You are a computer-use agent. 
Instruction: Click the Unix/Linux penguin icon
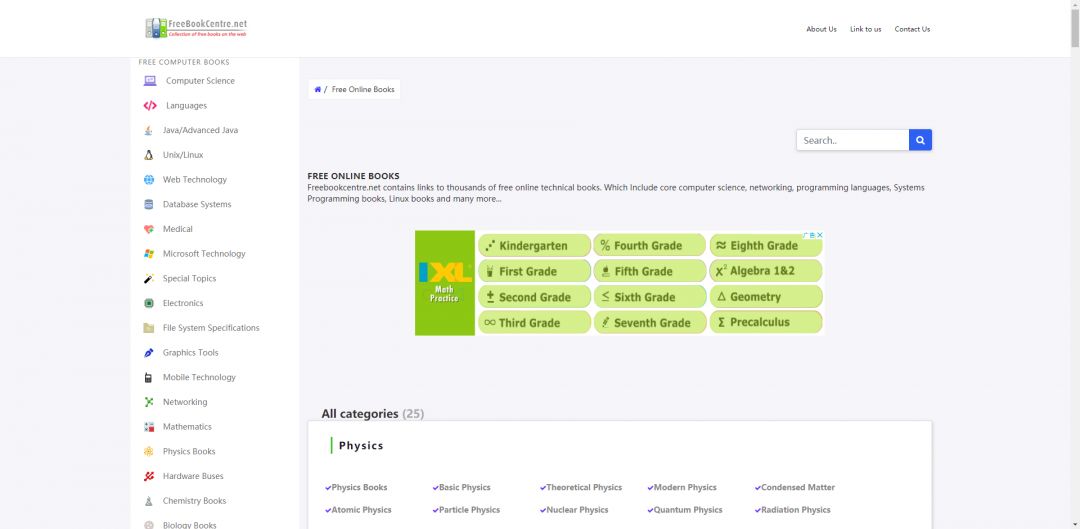pyautogui.click(x=149, y=155)
